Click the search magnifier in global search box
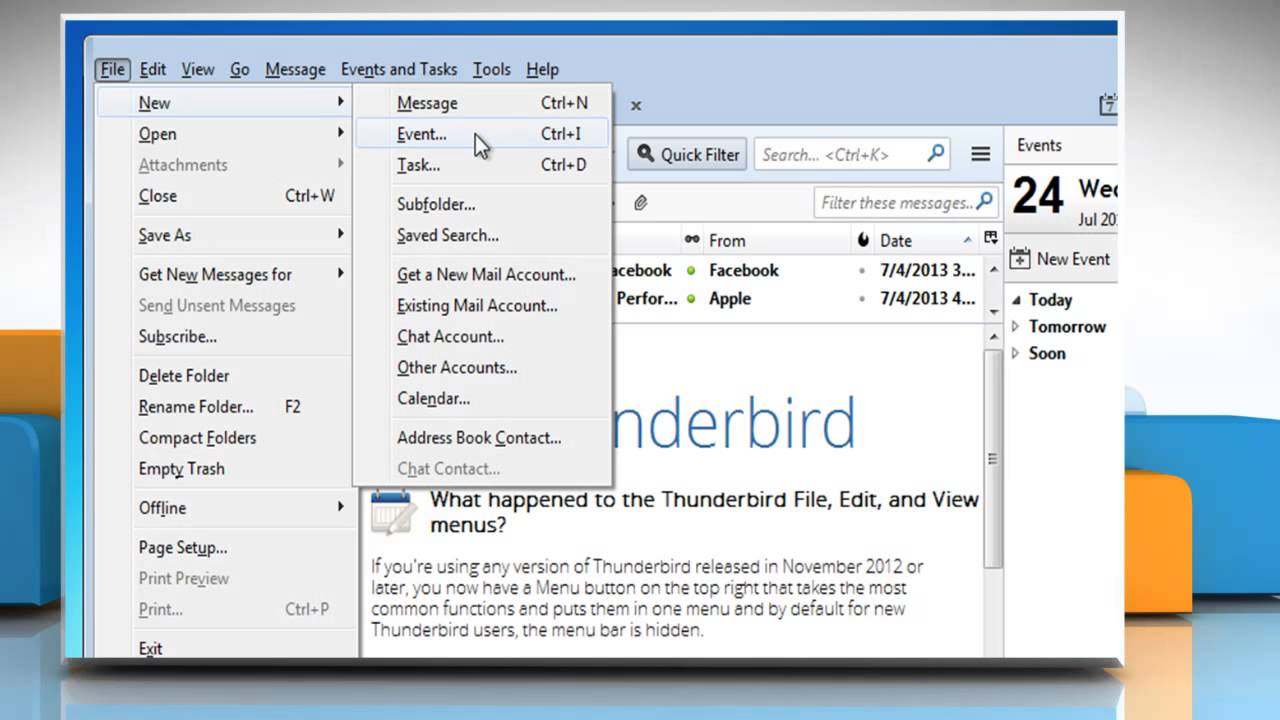Screen dimensions: 1280x720 pos(936,154)
